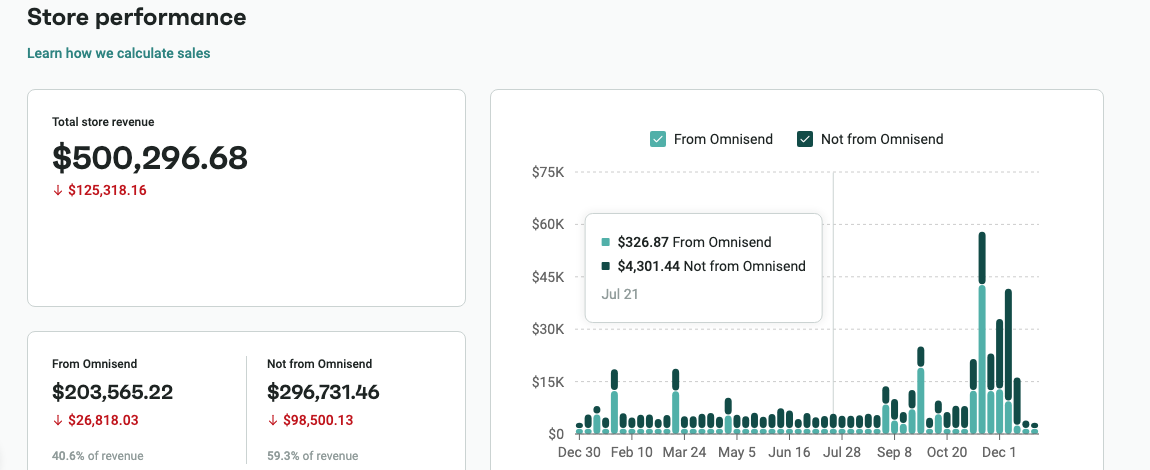
Task: Click the '$75K' y-axis label
Action: pyautogui.click(x=549, y=172)
